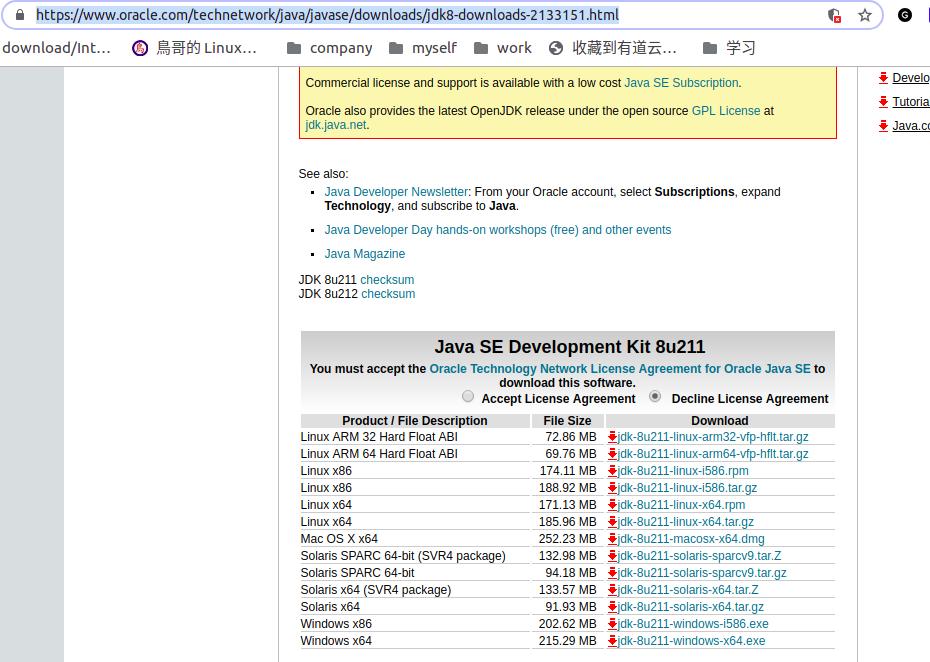Open the 鳥哥的 Linux bookmark
The image size is (930, 662).
[195, 48]
